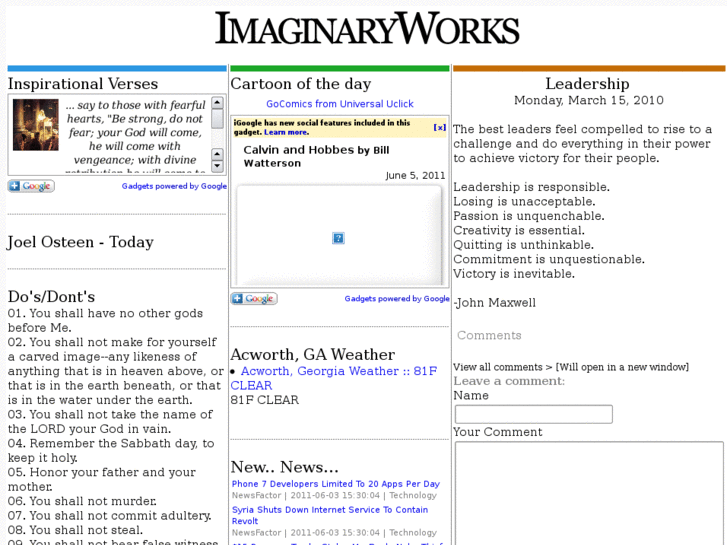This screenshot has height=545, width=727.
Task: Open Syria Shuts Down Internet Service article
Action: tap(330, 515)
